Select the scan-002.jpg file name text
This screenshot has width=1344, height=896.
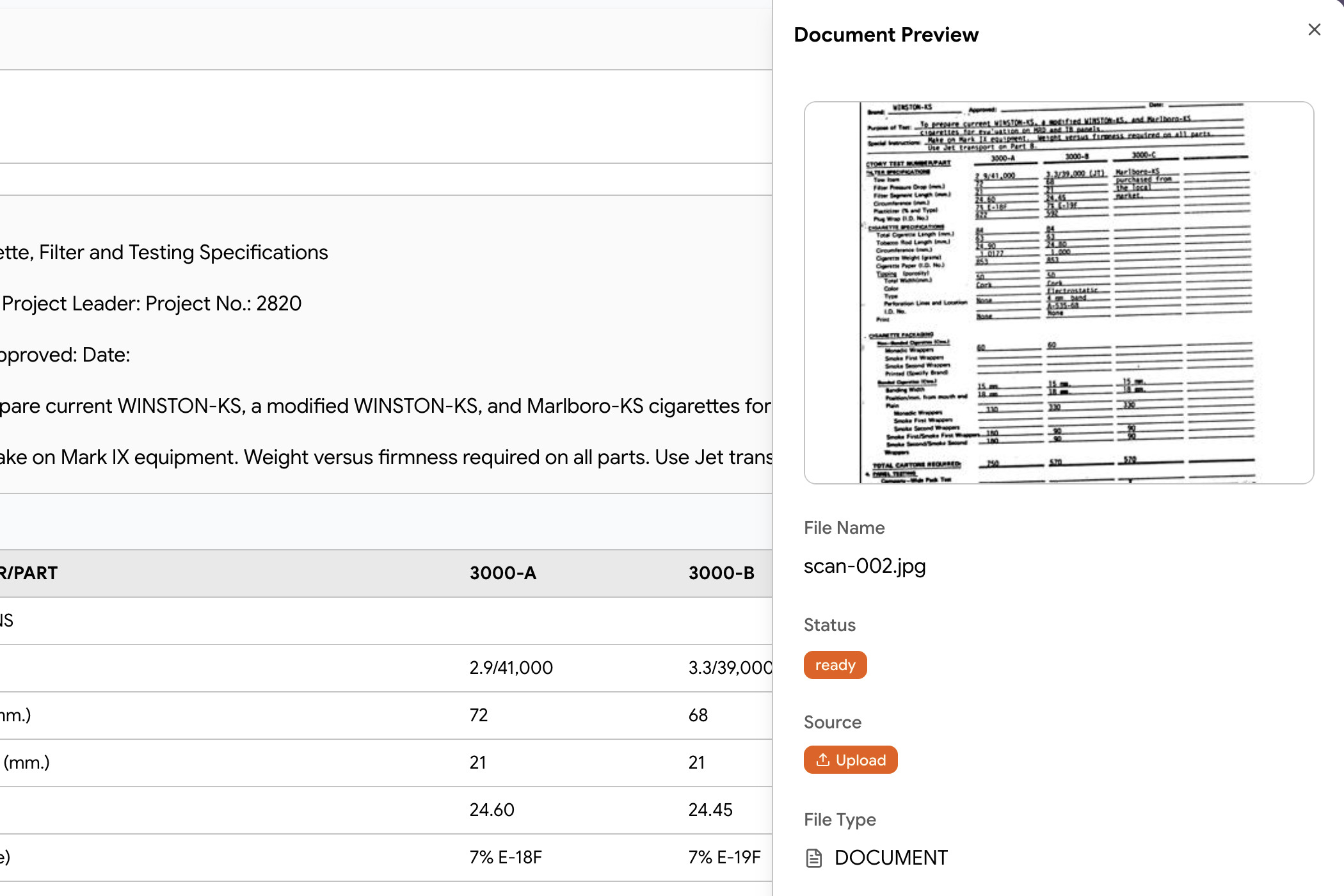(865, 566)
